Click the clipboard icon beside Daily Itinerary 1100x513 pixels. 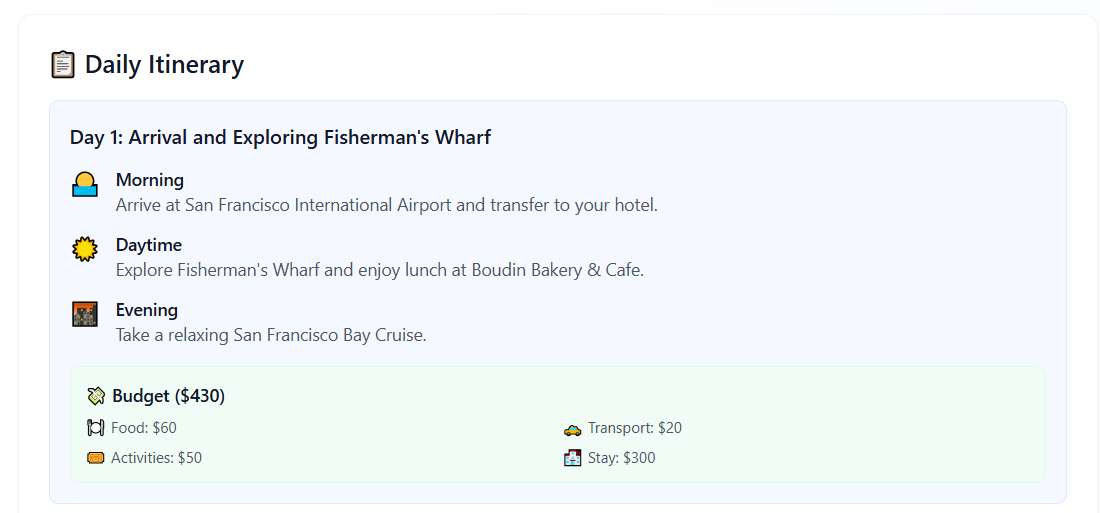(x=63, y=65)
